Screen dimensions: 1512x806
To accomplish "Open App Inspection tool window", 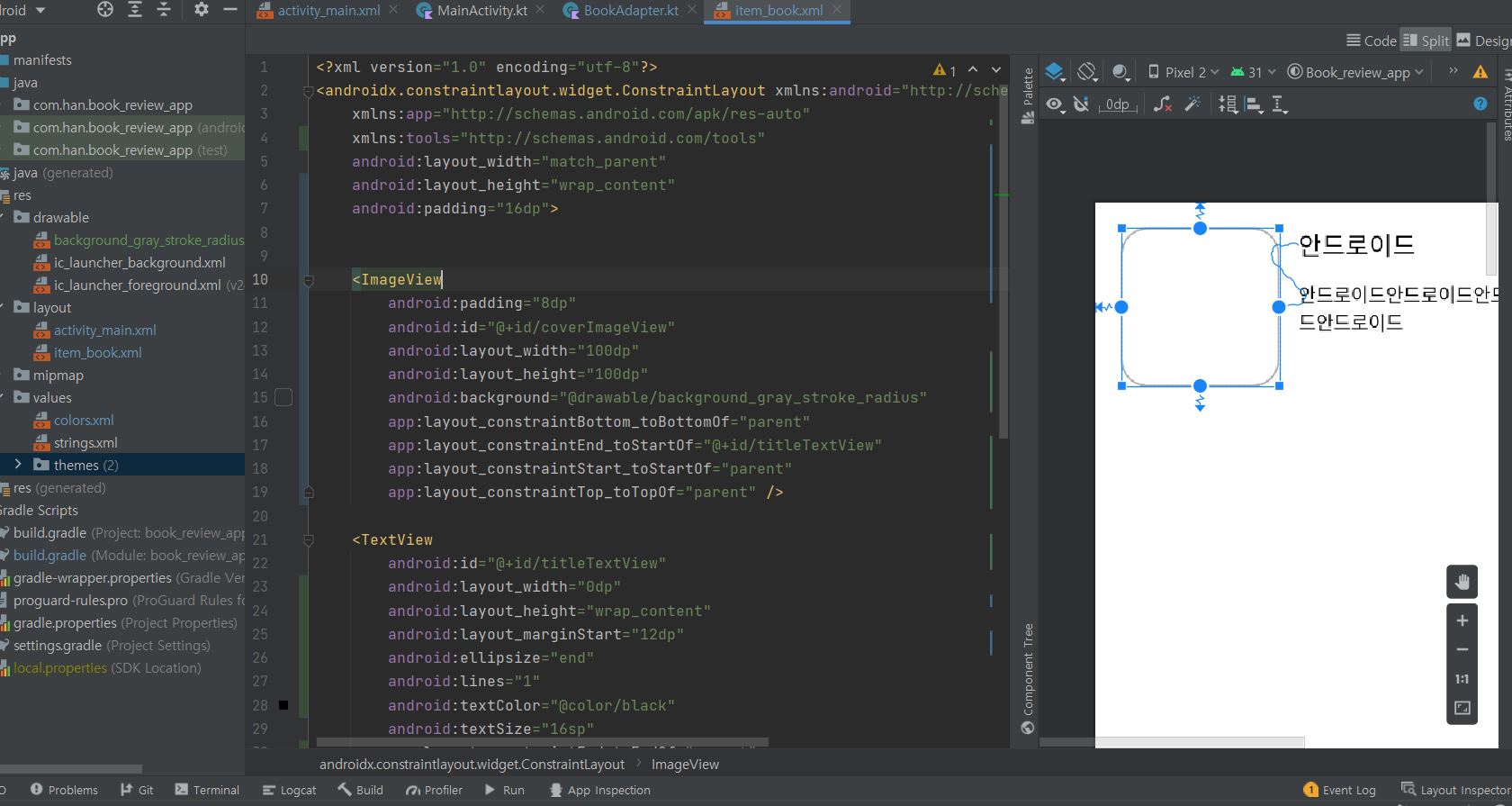I will click(599, 790).
